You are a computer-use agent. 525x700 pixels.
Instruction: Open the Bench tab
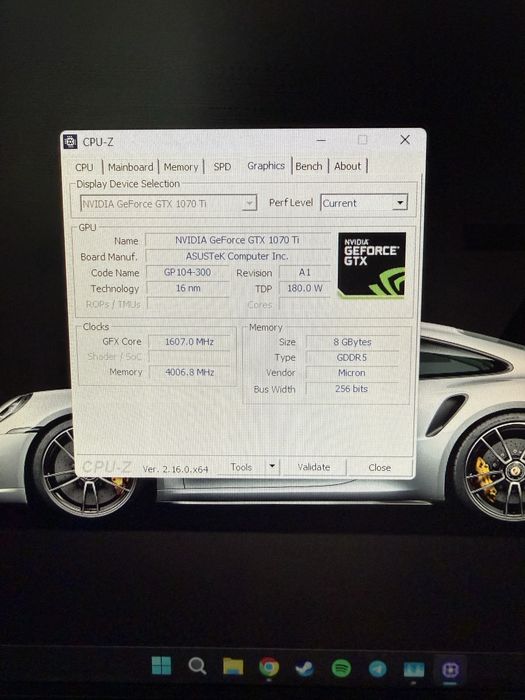[309, 166]
